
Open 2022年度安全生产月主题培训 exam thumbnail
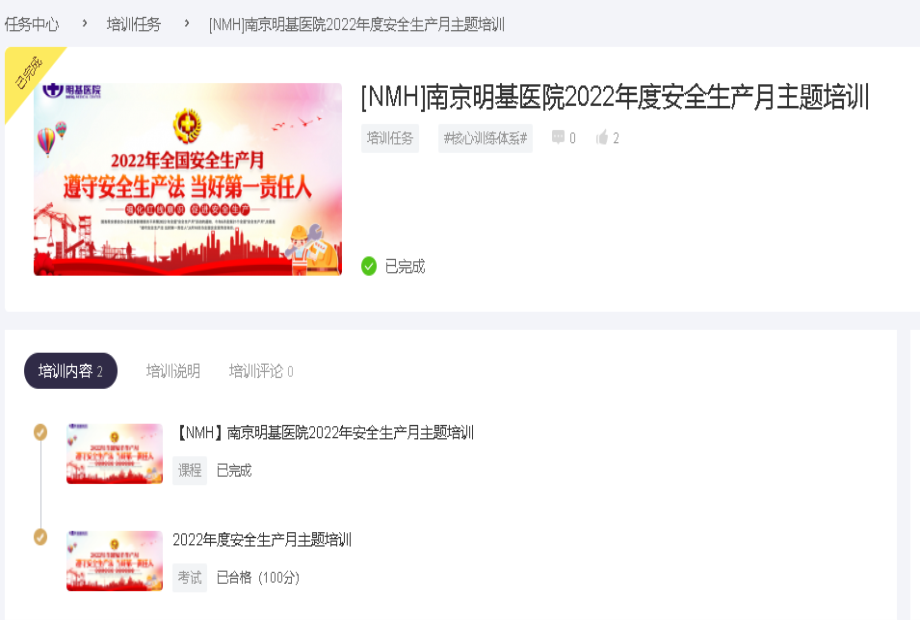114,561
